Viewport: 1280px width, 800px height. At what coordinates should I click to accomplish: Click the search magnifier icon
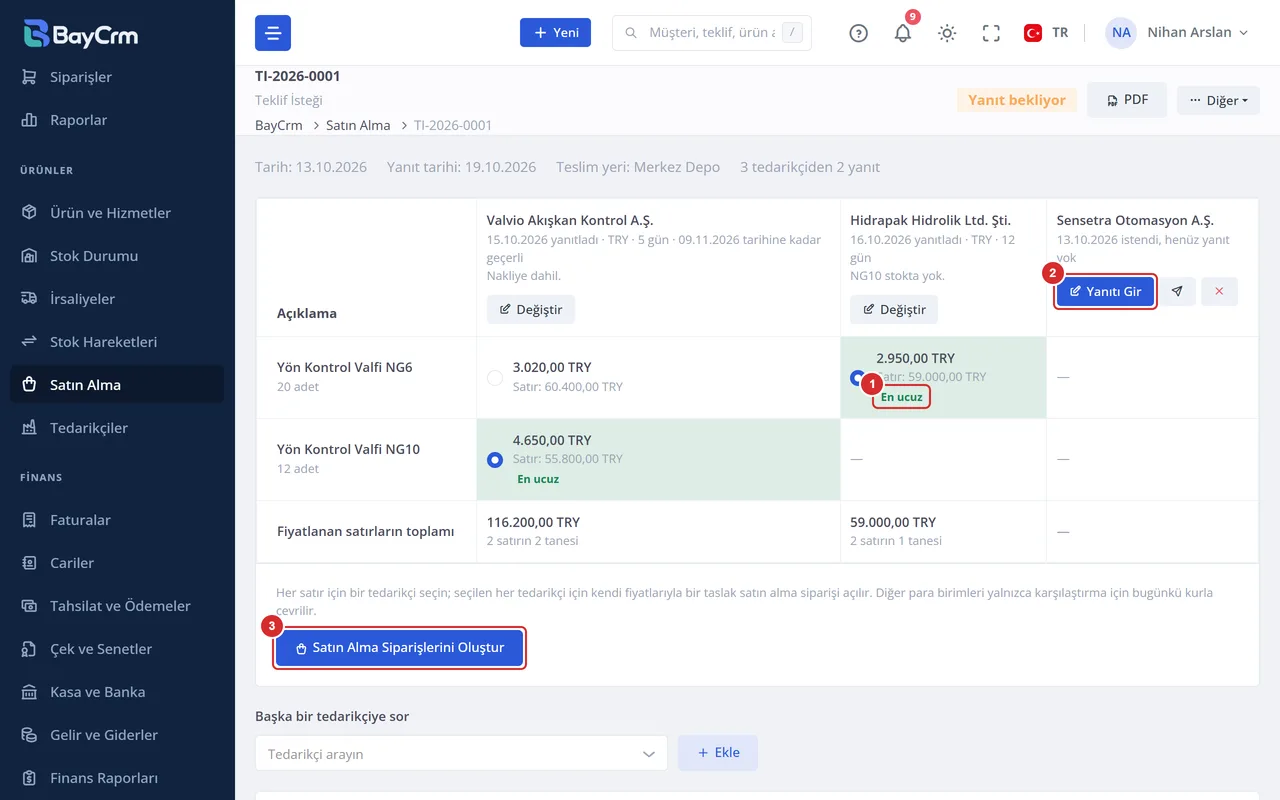coord(631,33)
